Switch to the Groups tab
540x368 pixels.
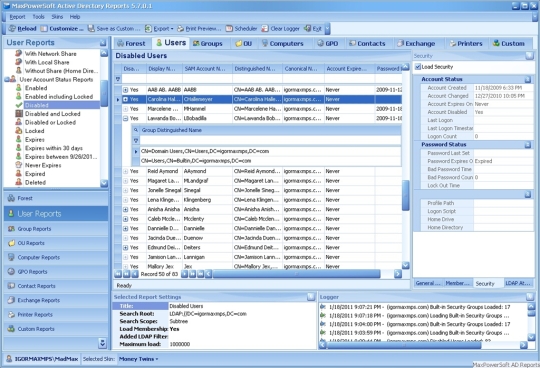click(208, 43)
